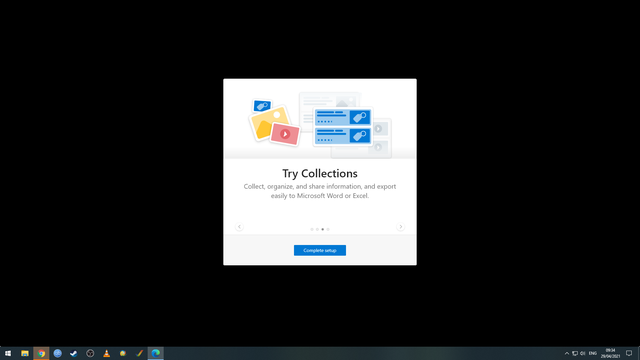Open the Action Center notifications
Screen dimensions: 640x360
(x=629, y=353)
